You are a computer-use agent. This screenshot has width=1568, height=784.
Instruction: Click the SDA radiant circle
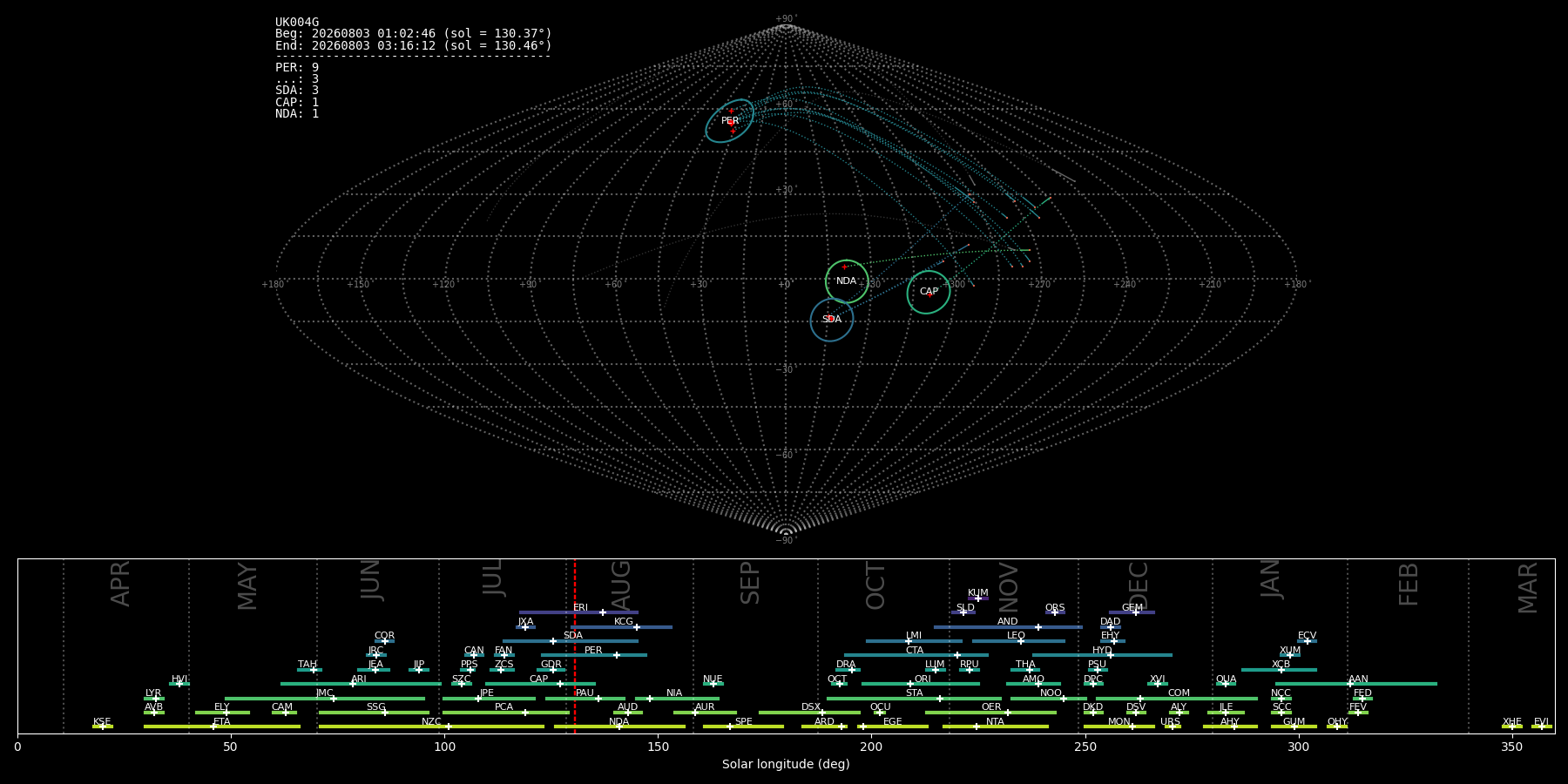[x=832, y=320]
